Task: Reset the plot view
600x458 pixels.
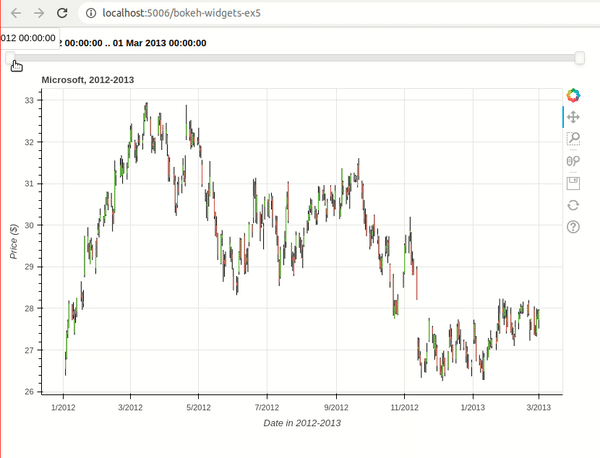Action: [x=573, y=205]
